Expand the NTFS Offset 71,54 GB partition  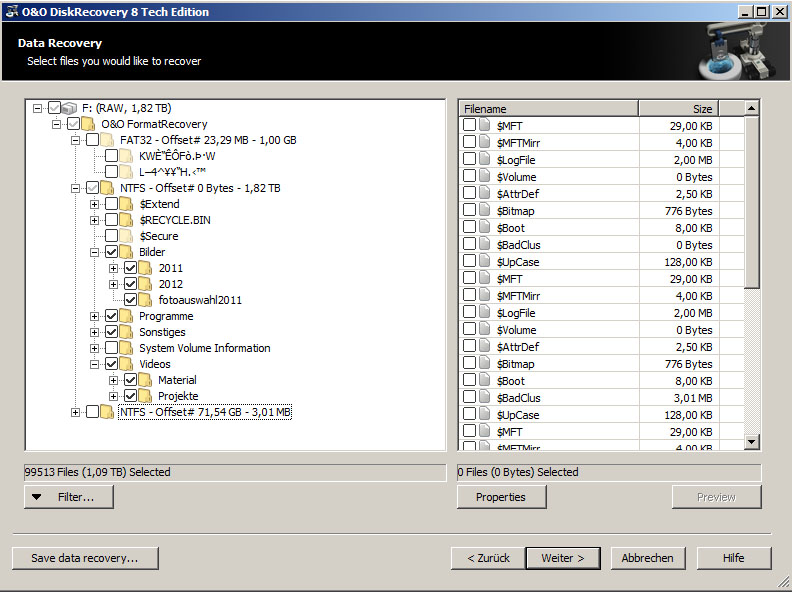pyautogui.click(x=75, y=412)
